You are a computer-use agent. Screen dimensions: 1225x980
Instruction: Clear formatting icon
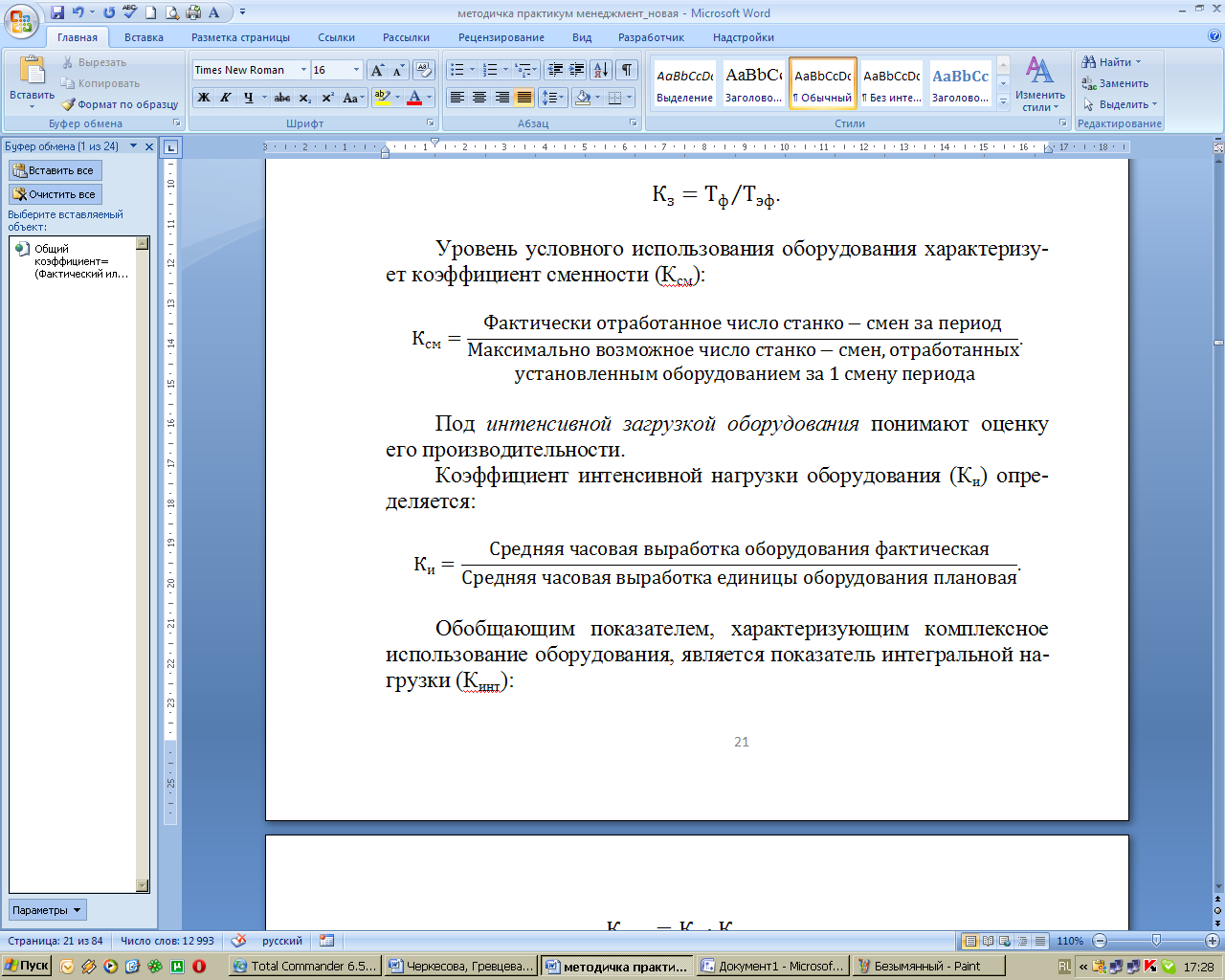tap(425, 70)
